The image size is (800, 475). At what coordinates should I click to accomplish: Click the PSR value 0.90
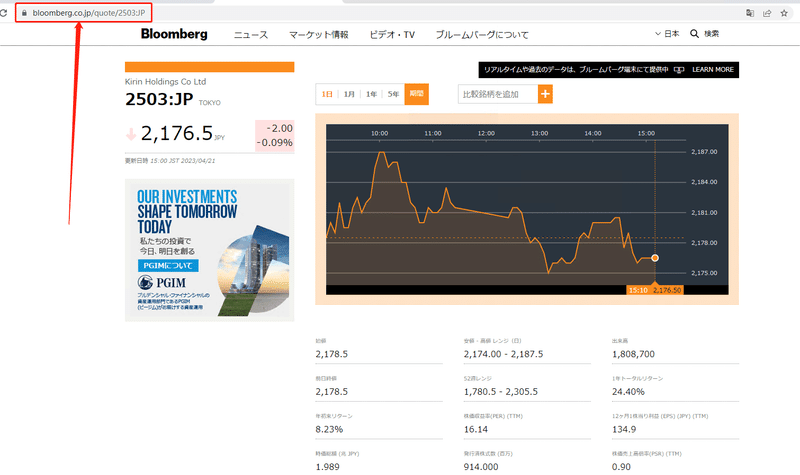coord(621,467)
